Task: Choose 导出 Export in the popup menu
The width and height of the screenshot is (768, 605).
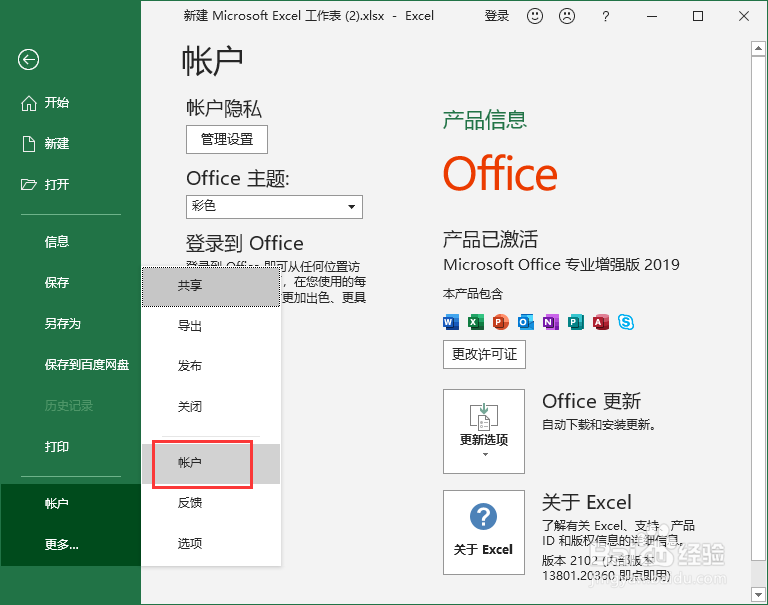Action: [x=211, y=326]
